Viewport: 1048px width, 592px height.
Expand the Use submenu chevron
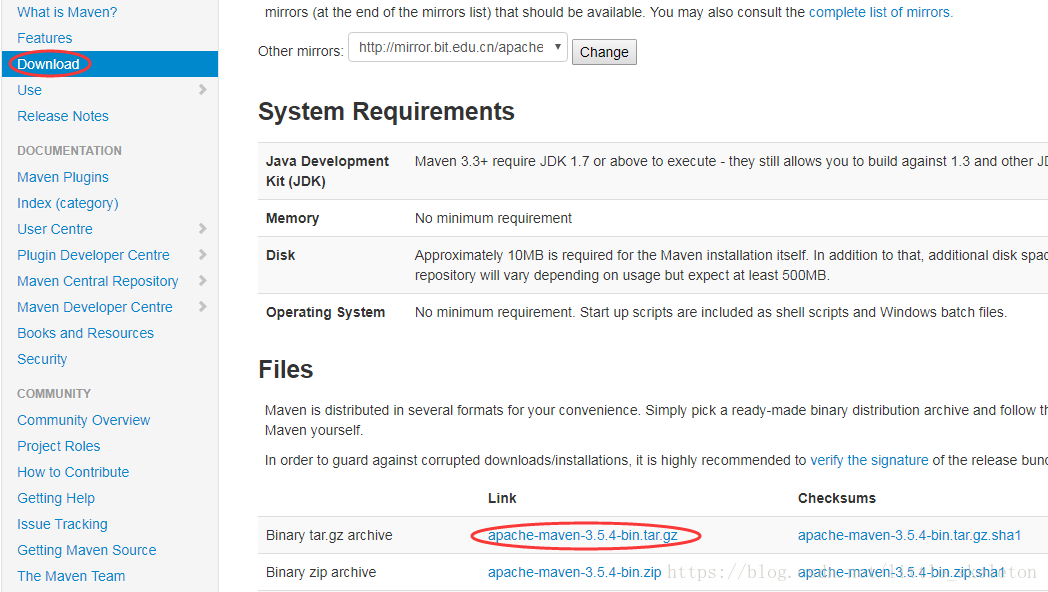[203, 90]
